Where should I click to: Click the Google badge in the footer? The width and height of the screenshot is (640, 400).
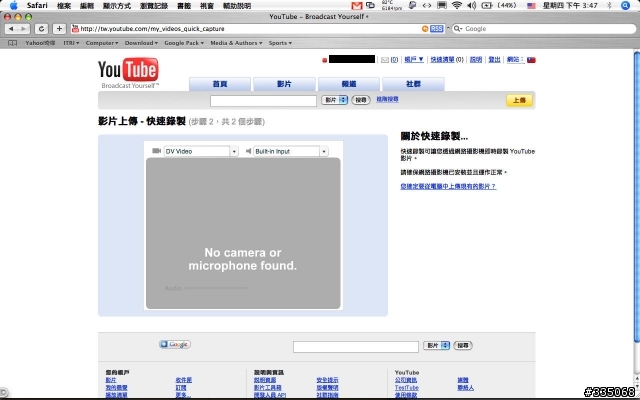[x=175, y=344]
